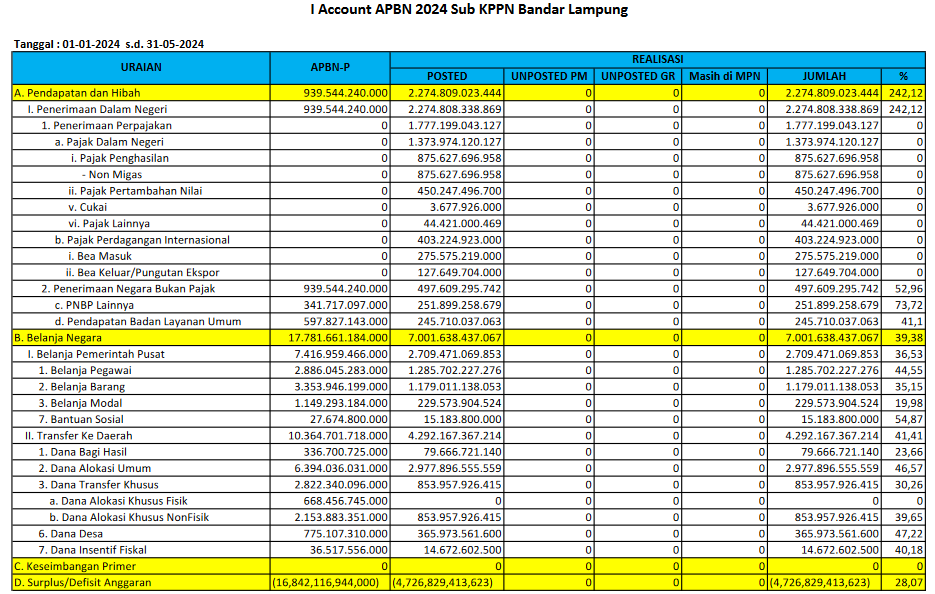Click the Tanggal date range text
Image resolution: width=935 pixels, height=594 pixels.
[x=109, y=44]
